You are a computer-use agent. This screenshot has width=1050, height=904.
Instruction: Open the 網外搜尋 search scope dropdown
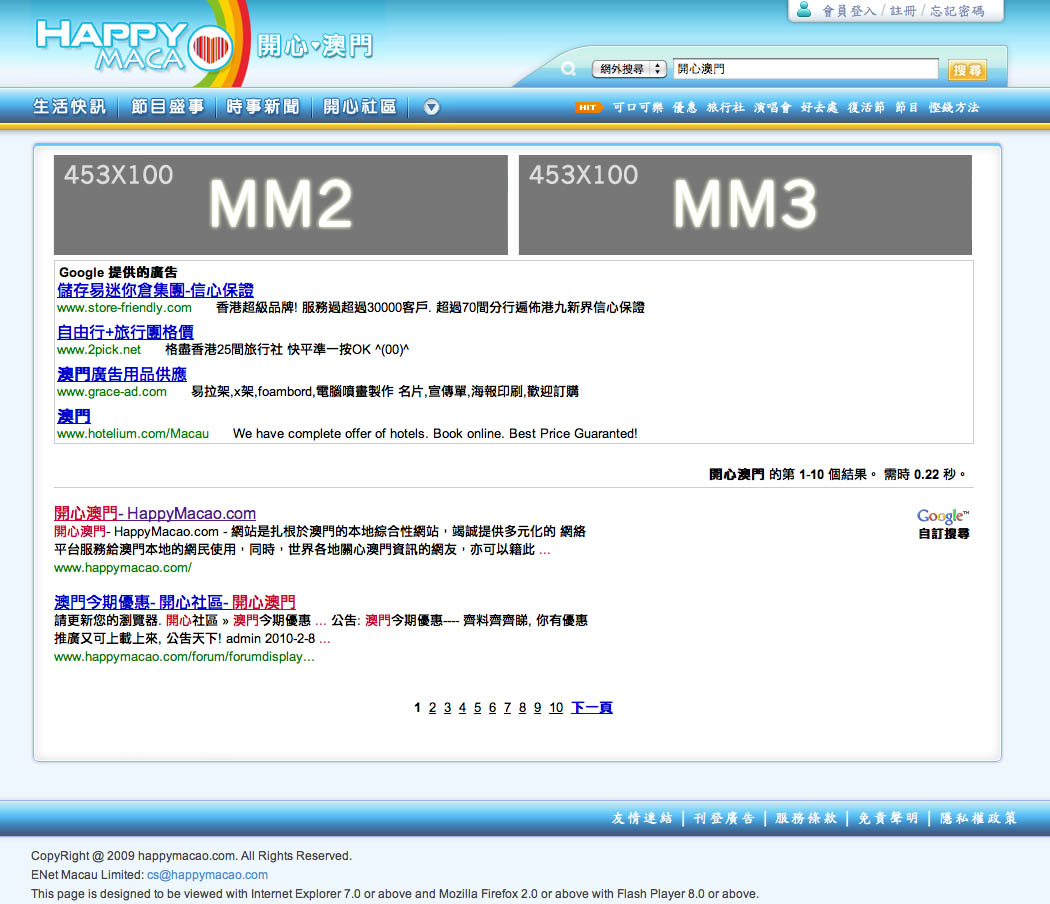pyautogui.click(x=629, y=69)
